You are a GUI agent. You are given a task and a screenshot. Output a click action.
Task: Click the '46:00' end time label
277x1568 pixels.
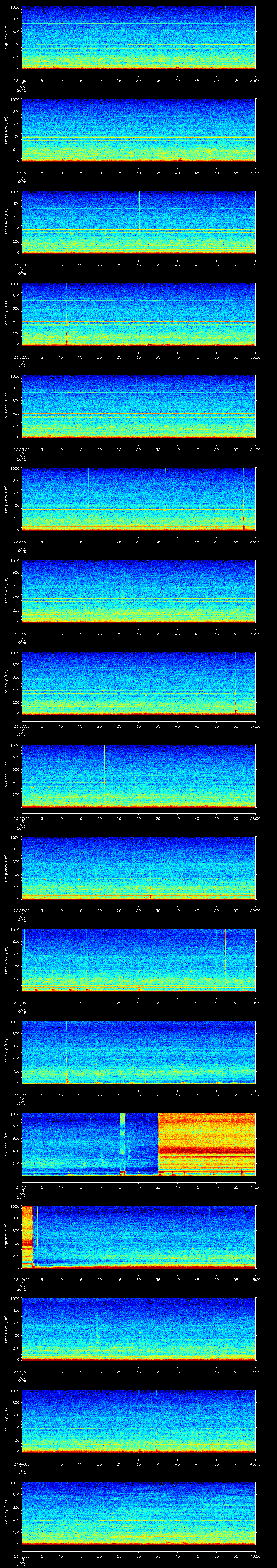tap(256, 1556)
